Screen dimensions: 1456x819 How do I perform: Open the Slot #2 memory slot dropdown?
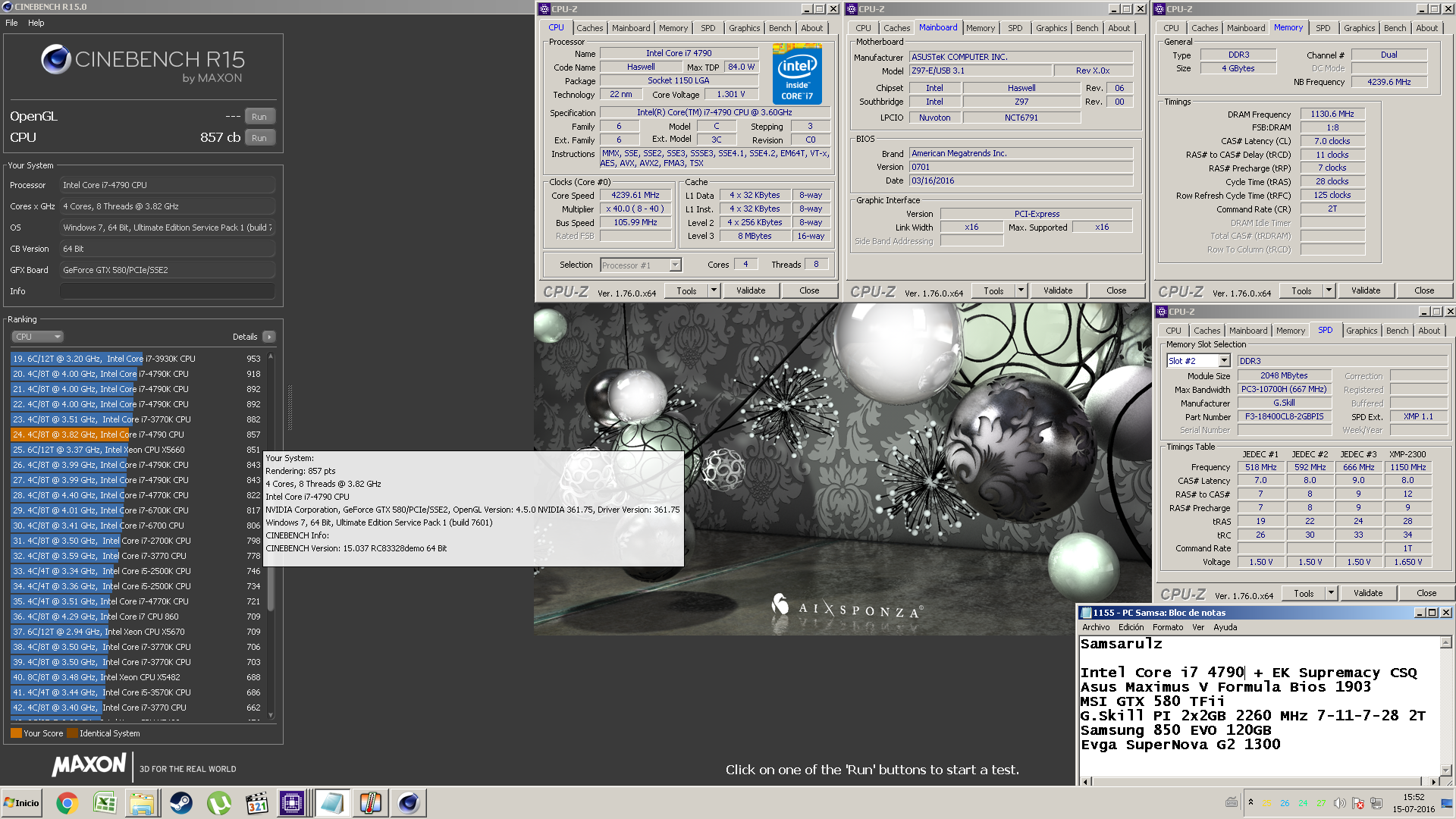point(1198,361)
